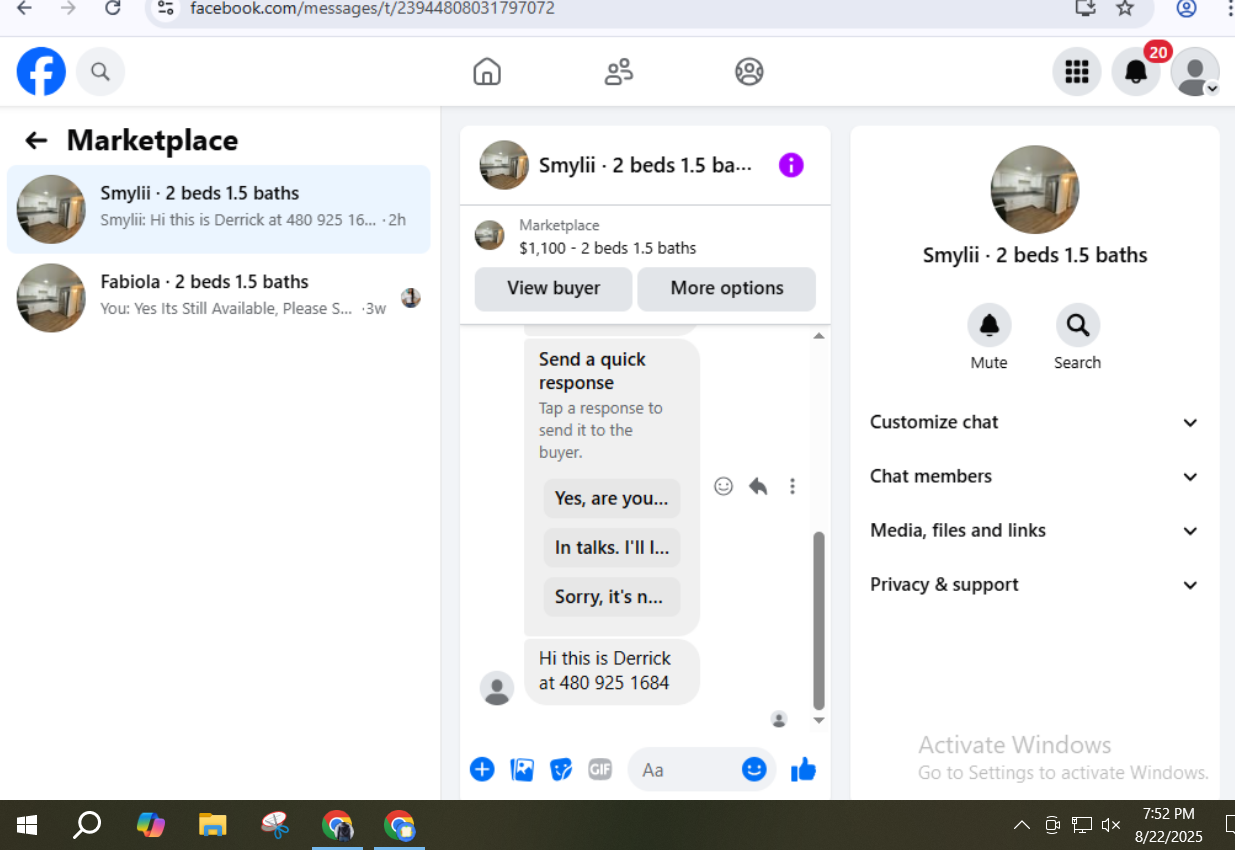Click the chat scrollbar thumb
Screen dimensions: 1235x850
819,621
